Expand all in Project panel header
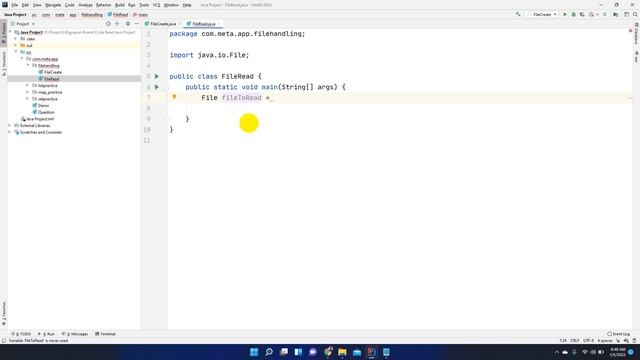The image size is (640, 360). (x=117, y=24)
